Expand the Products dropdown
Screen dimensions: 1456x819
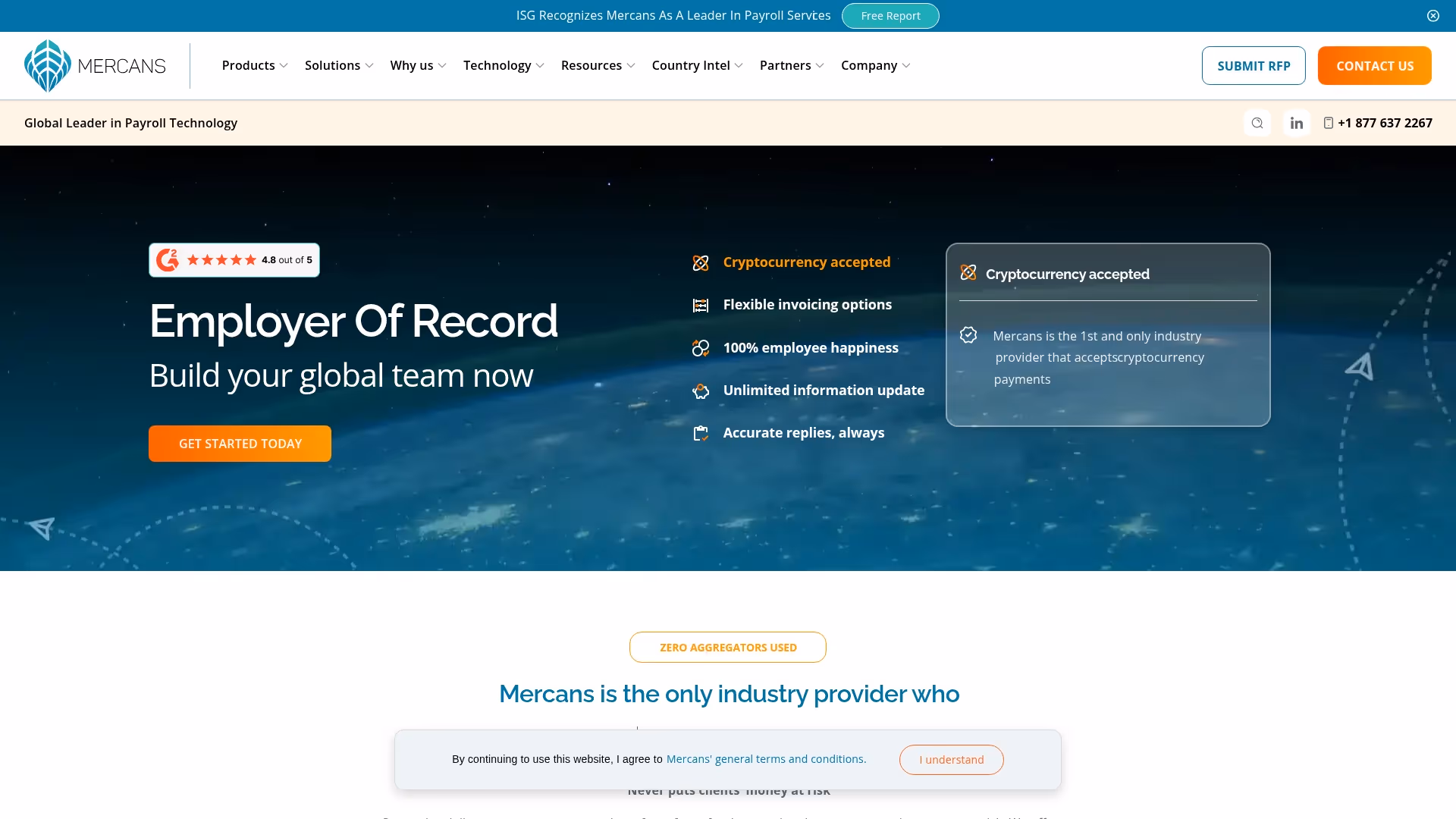(x=254, y=65)
